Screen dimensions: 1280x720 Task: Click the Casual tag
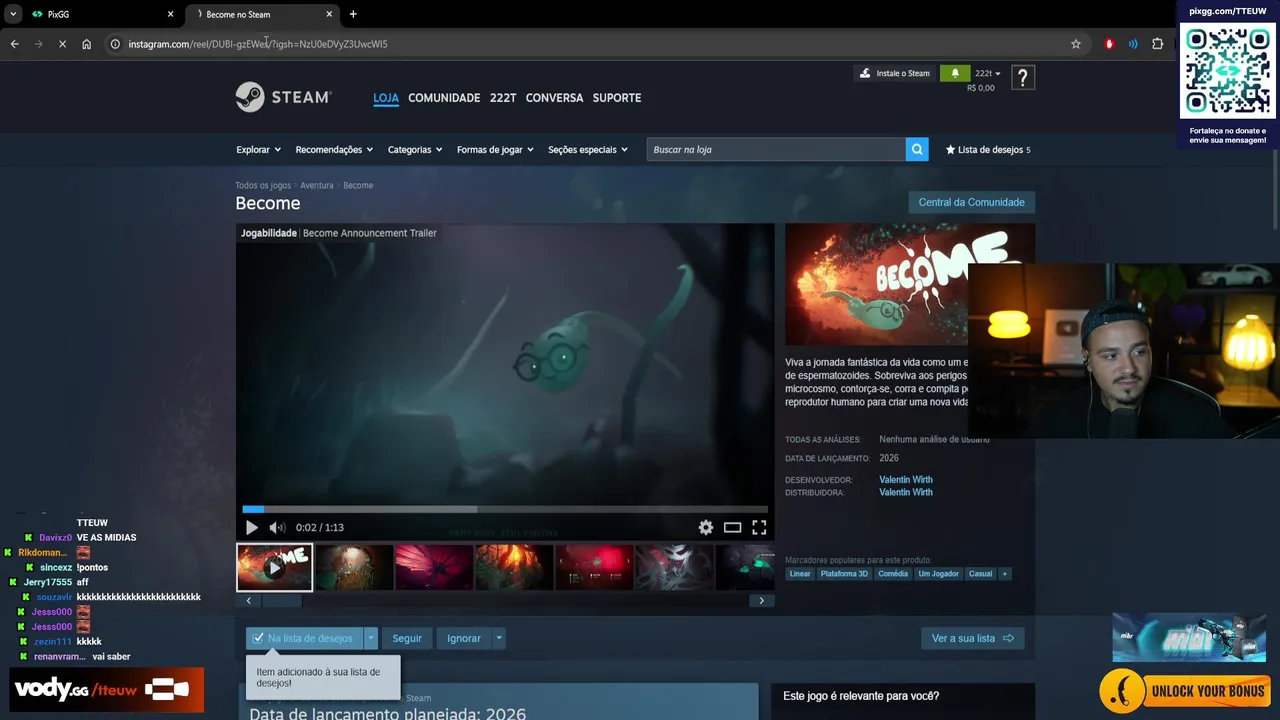point(981,574)
